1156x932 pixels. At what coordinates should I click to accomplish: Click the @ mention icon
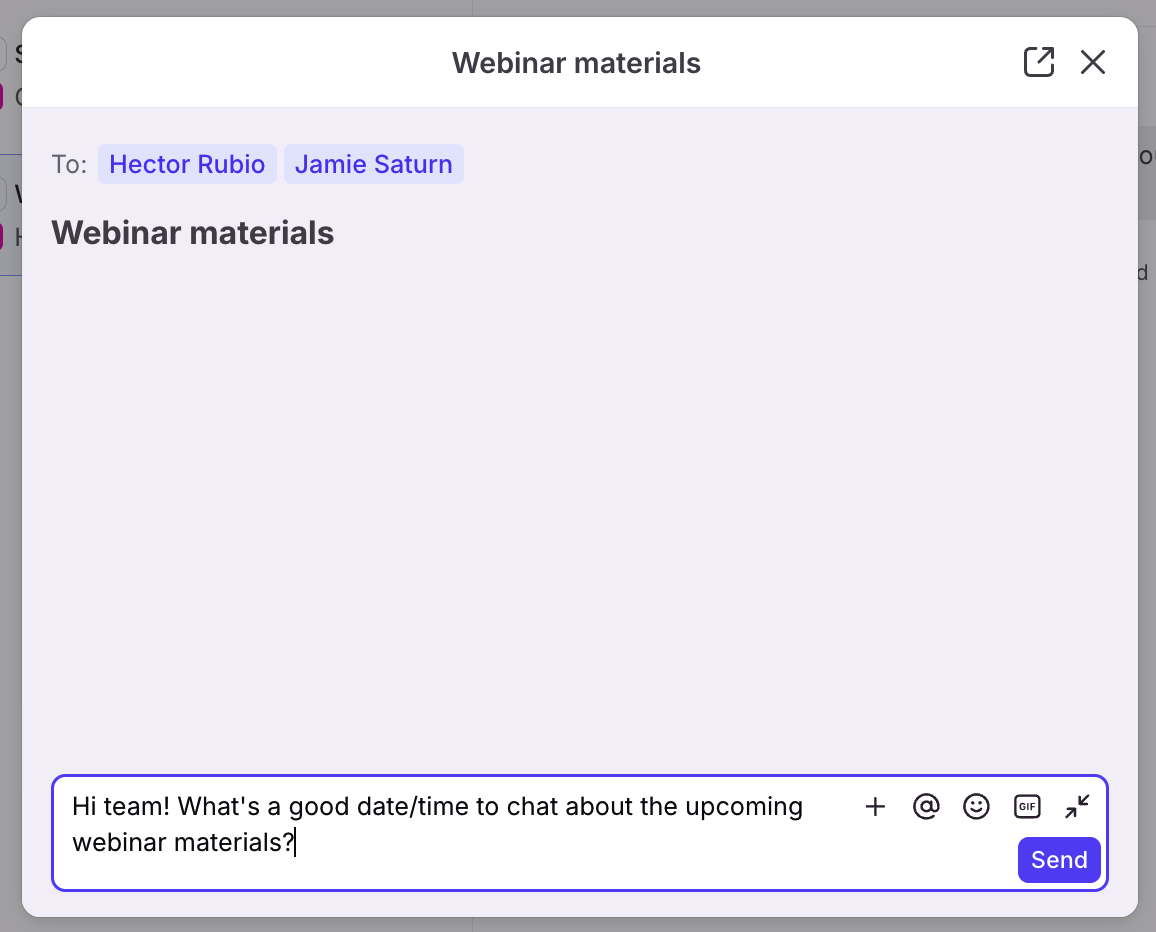[926, 807]
